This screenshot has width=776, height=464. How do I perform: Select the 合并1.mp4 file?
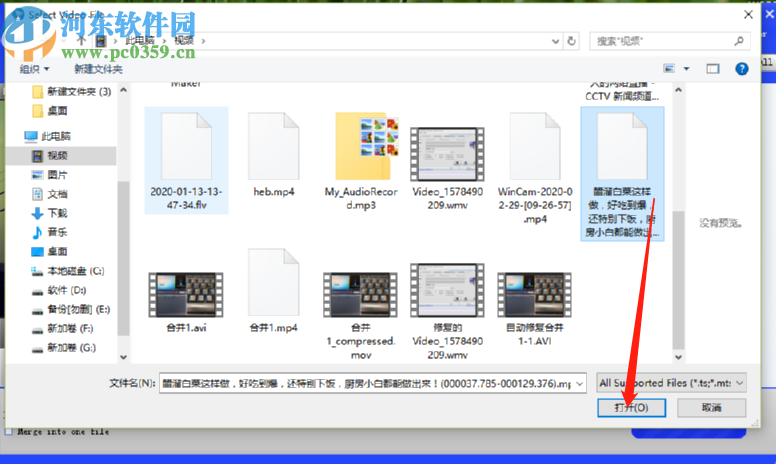tap(274, 291)
